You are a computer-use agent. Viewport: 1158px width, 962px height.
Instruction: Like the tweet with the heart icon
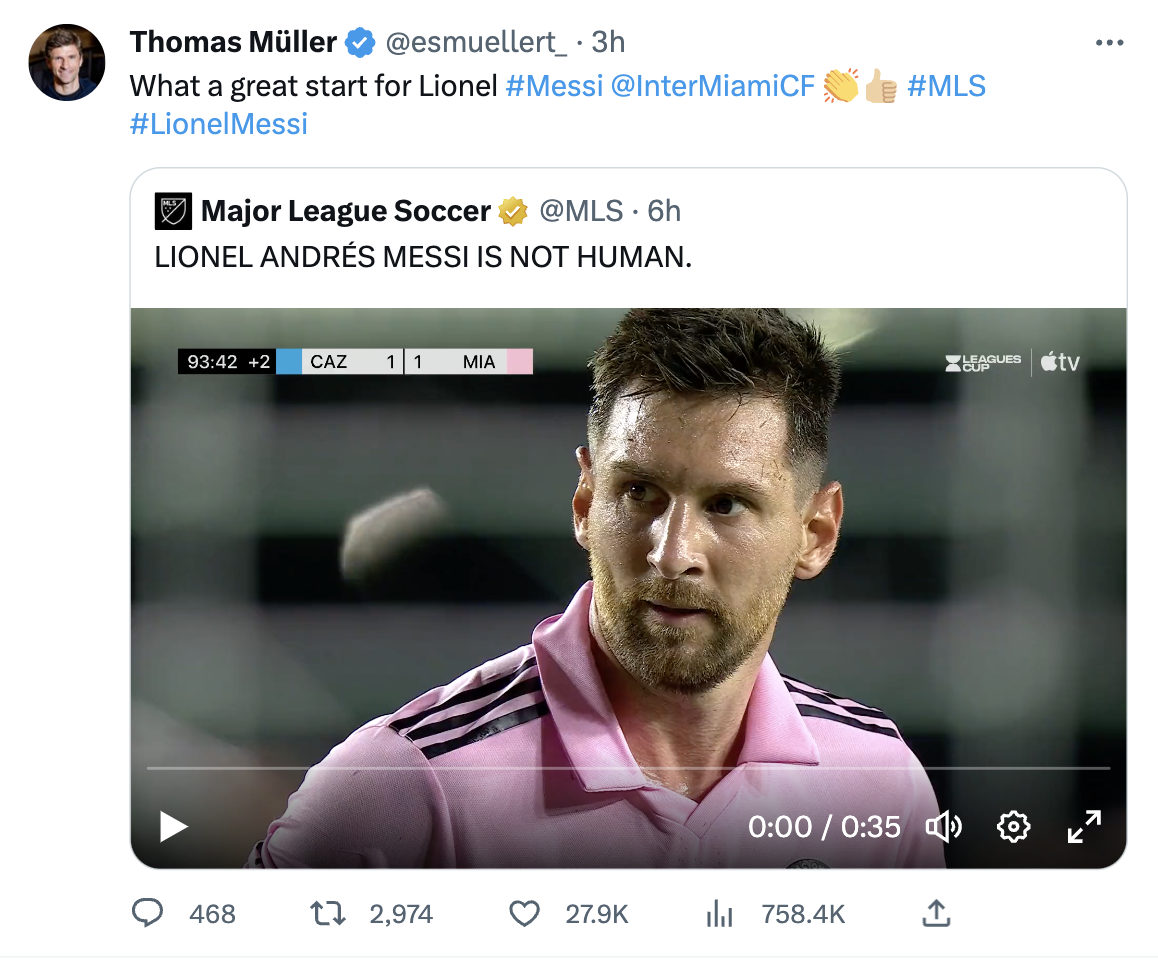click(524, 913)
